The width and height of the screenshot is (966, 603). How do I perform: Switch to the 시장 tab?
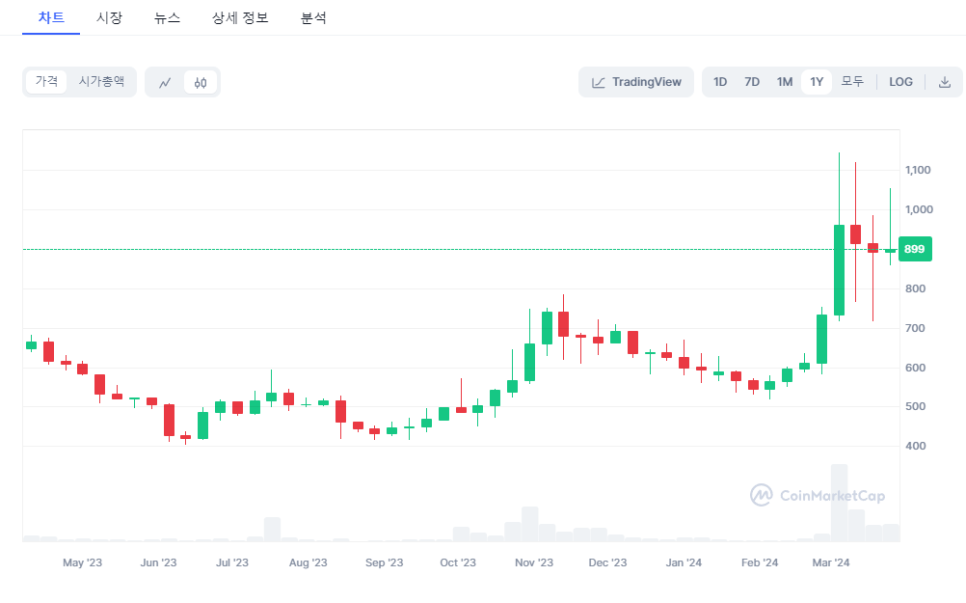109,18
